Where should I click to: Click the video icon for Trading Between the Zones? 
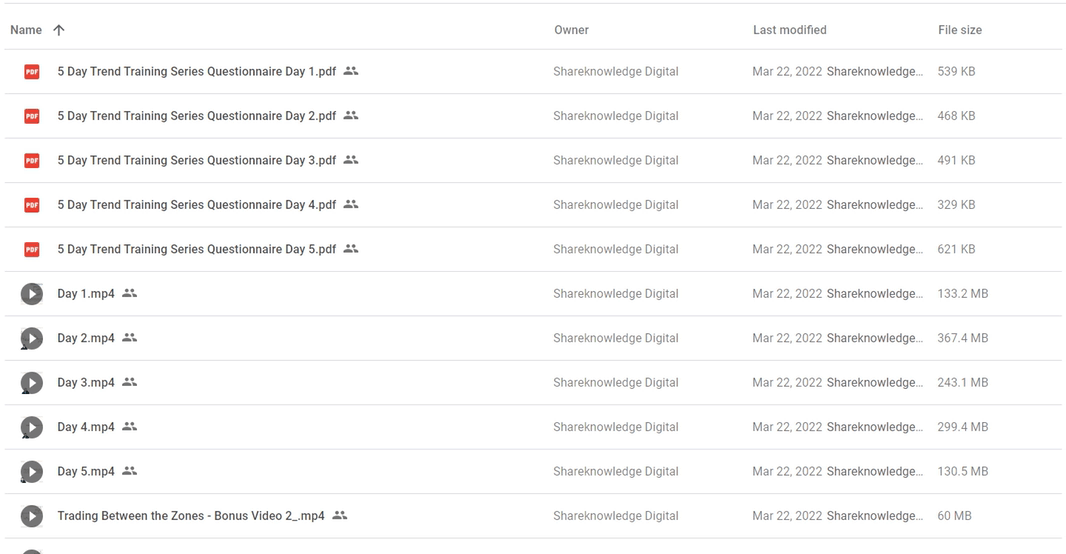tap(31, 516)
